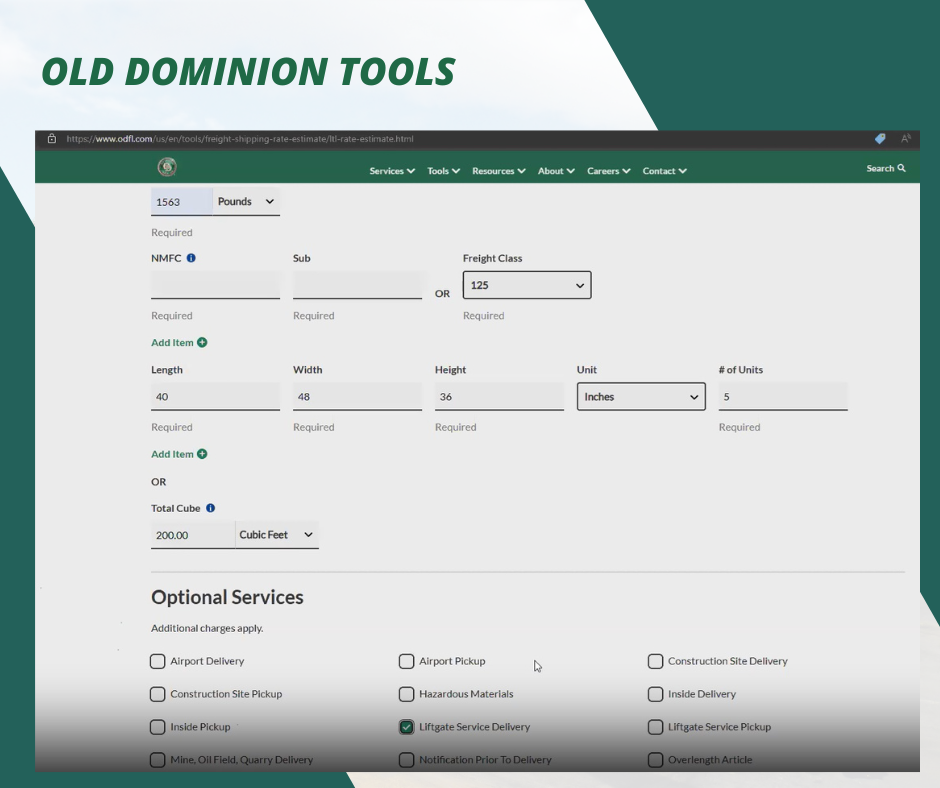Click Add Item plus below Length row
This screenshot has height=788, width=940.
pos(202,454)
